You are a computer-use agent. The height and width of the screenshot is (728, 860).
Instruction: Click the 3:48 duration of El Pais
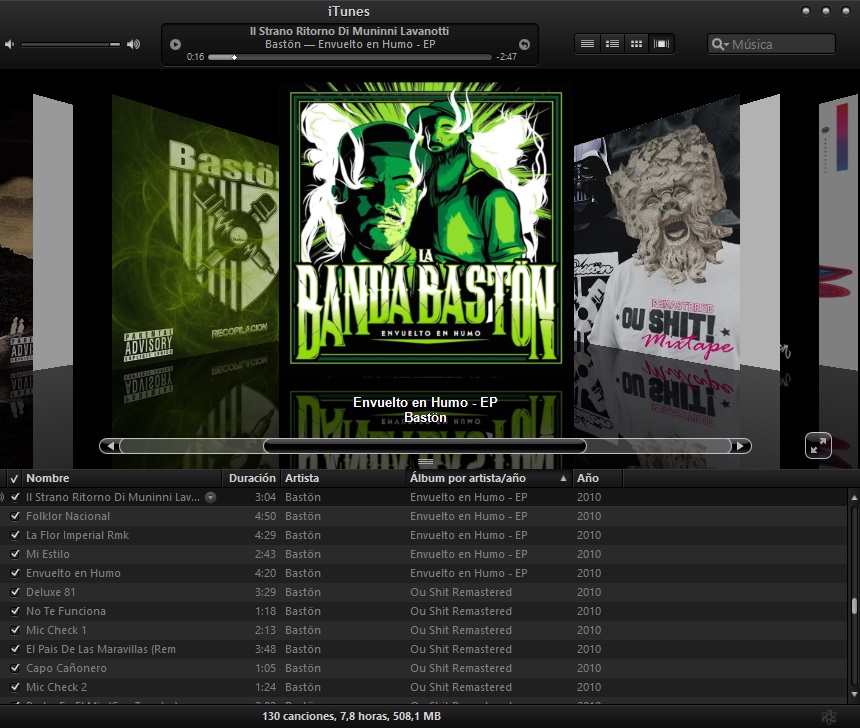click(x=265, y=649)
